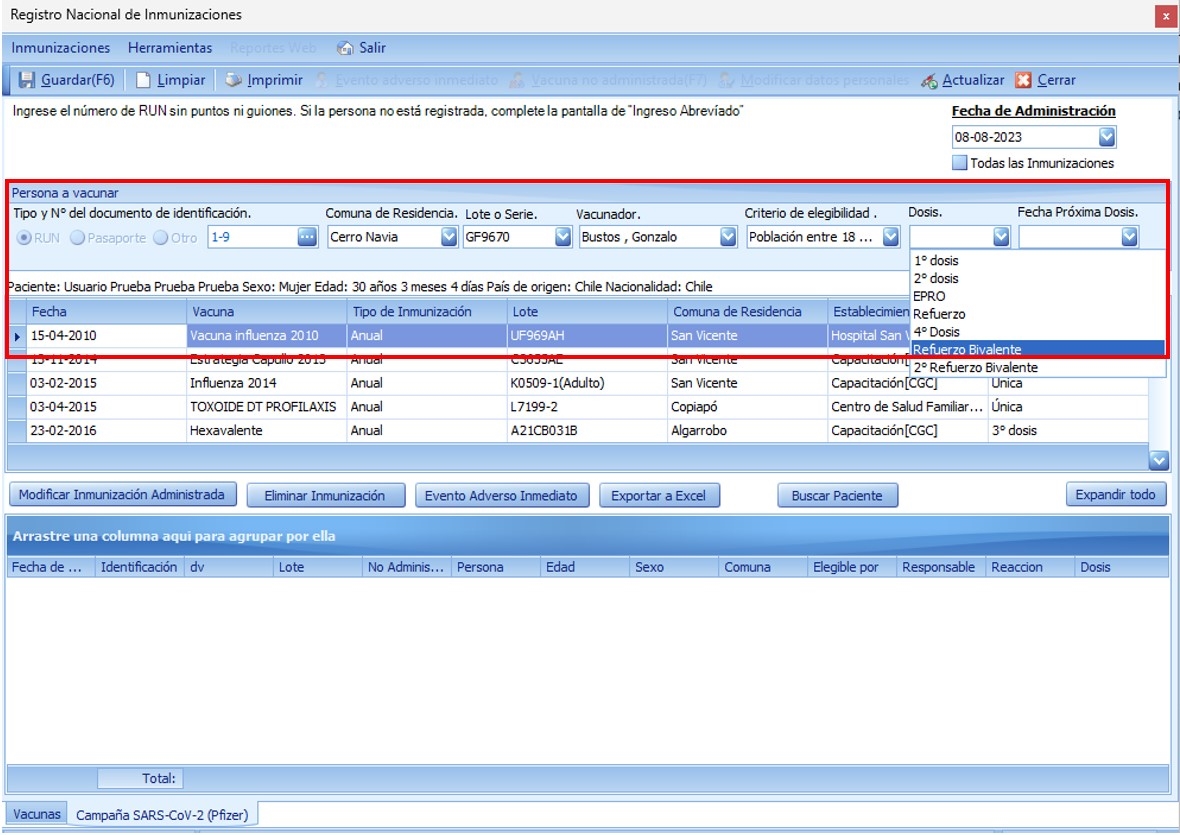This screenshot has width=1180, height=835.
Task: Click Modificar Inmunización Administrada button
Action: coord(122,495)
